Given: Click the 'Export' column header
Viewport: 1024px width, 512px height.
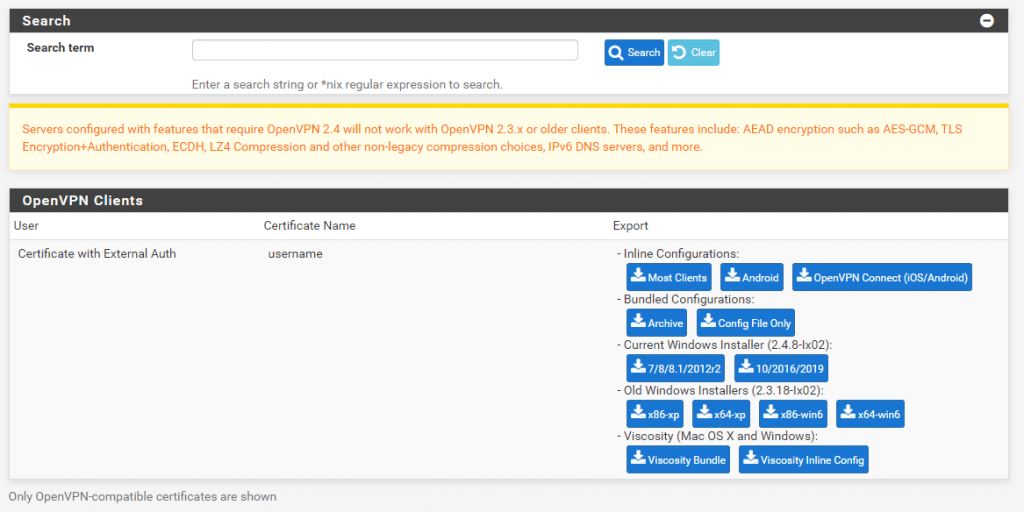Looking at the screenshot, I should 630,226.
